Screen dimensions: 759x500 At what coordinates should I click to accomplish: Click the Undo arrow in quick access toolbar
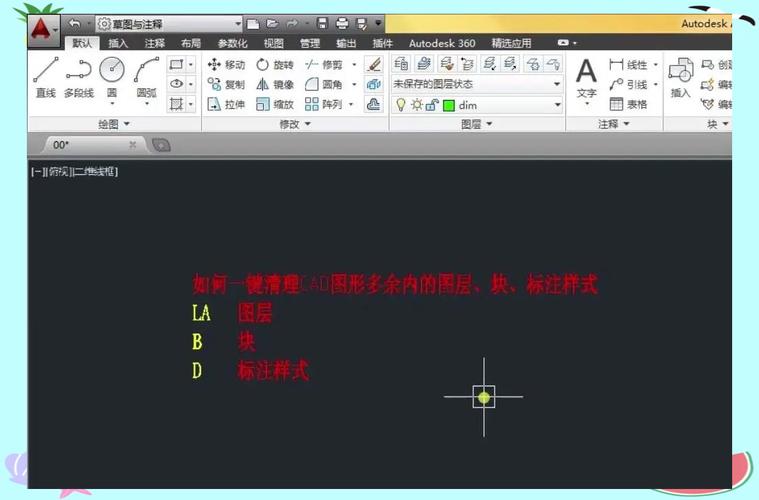[74, 23]
